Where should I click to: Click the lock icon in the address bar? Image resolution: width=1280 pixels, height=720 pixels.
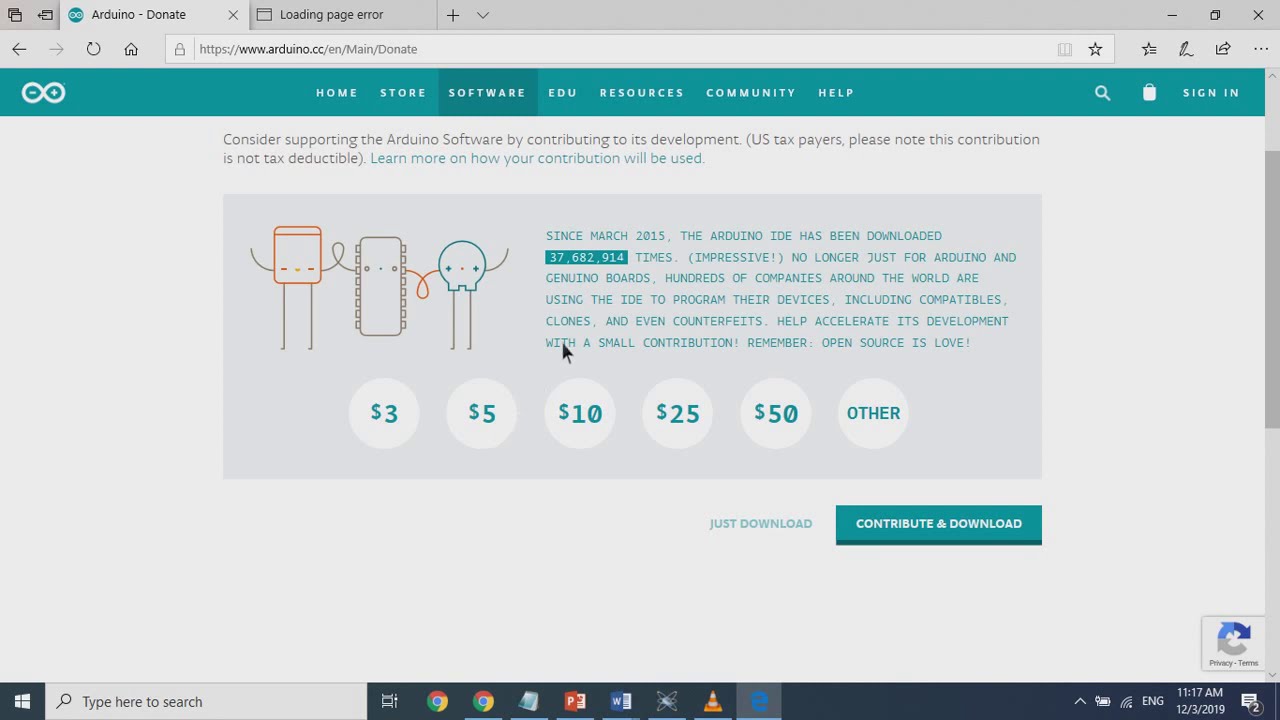click(x=180, y=49)
